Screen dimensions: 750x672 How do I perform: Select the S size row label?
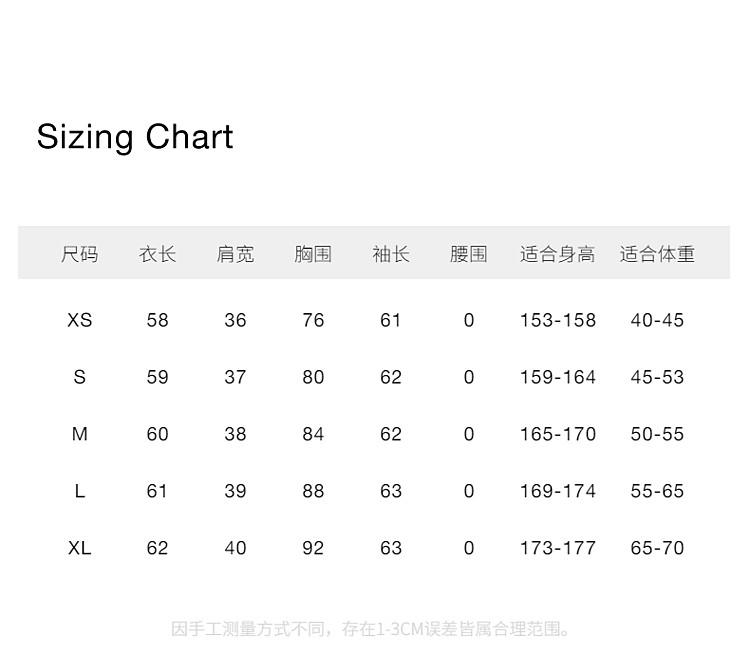point(80,377)
